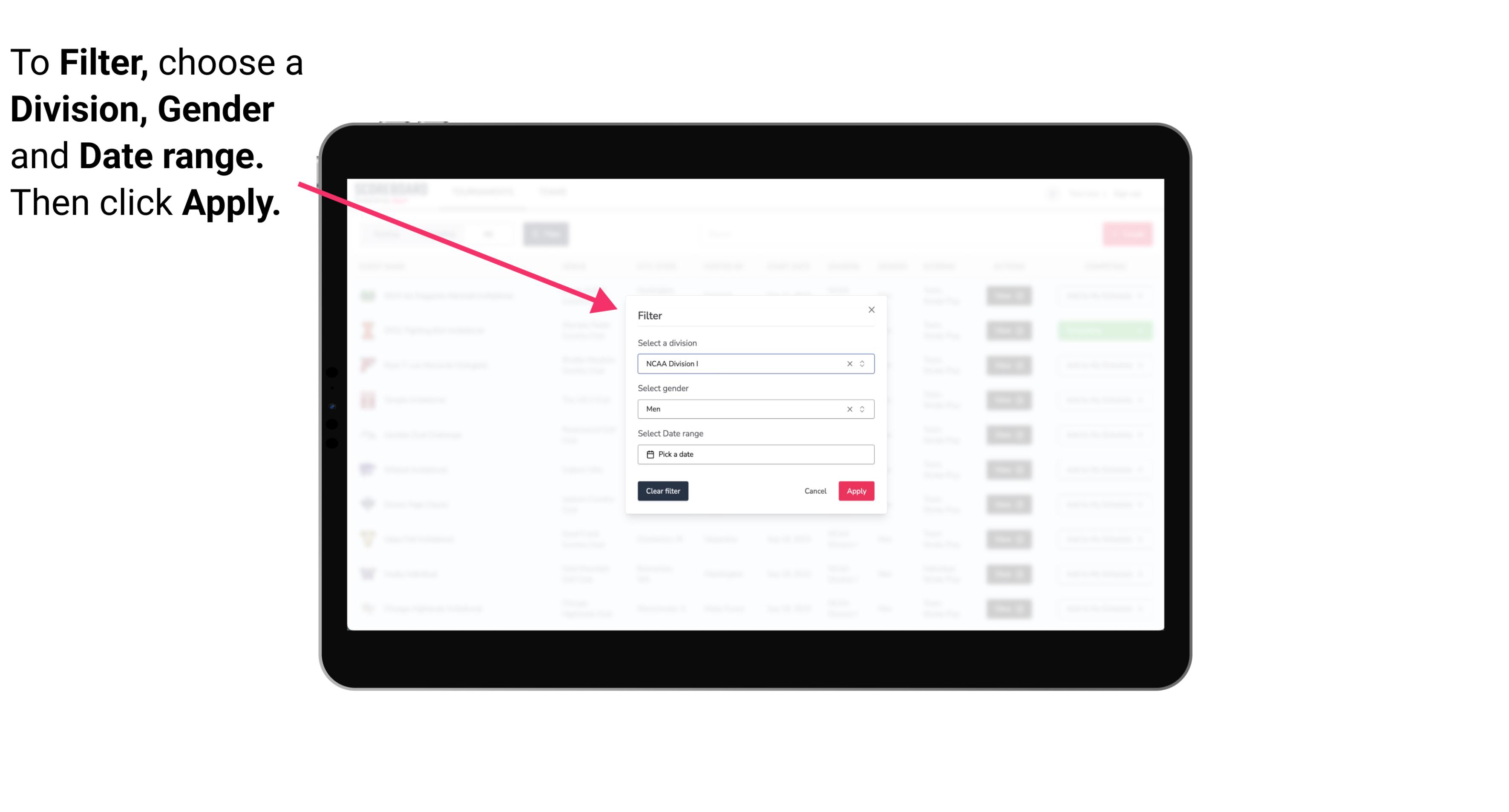The width and height of the screenshot is (1509, 812).
Task: Click the Apply button to confirm filters
Action: tap(855, 491)
